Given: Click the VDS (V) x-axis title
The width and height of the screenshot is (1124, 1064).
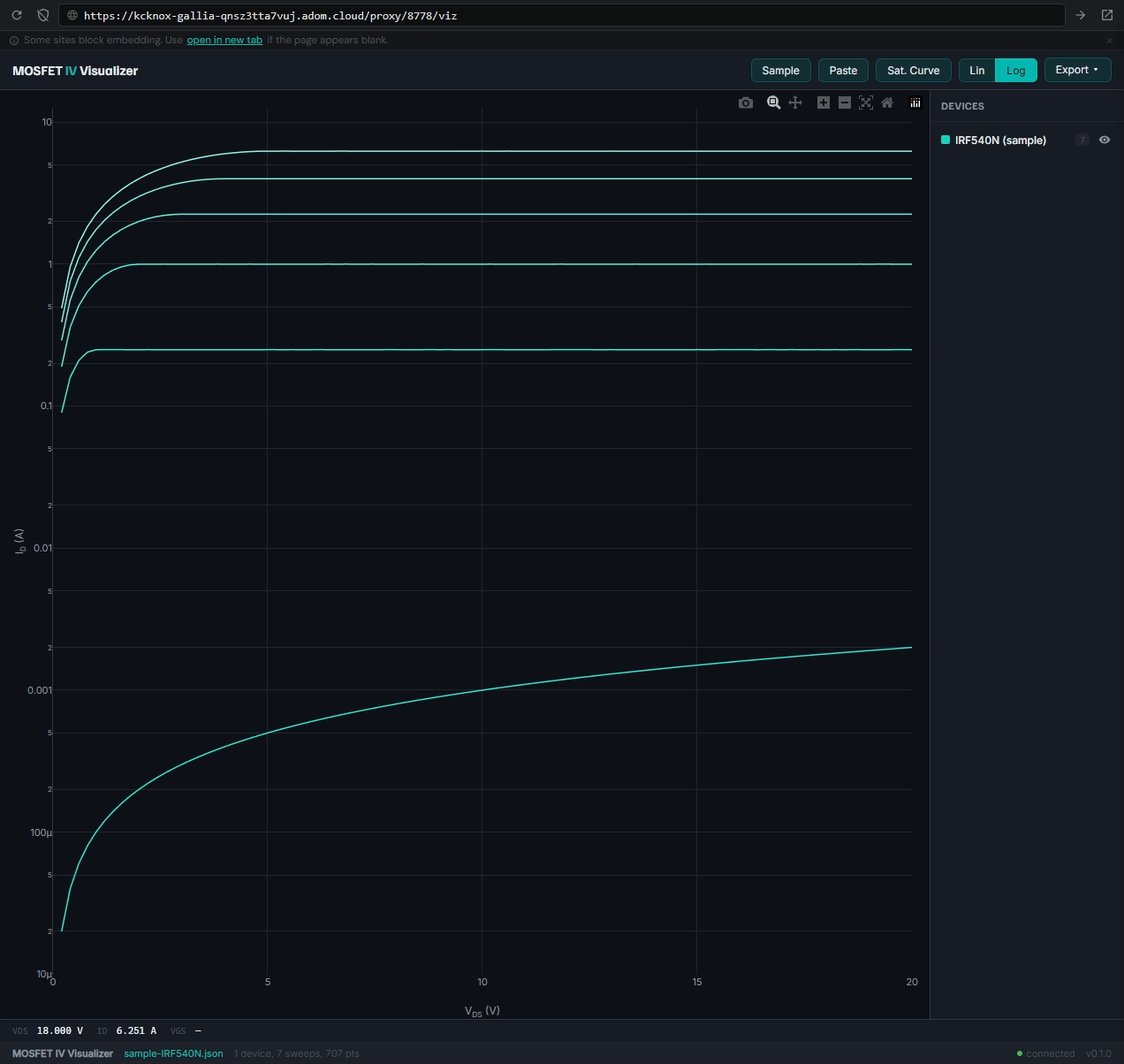Looking at the screenshot, I should pos(482,1011).
